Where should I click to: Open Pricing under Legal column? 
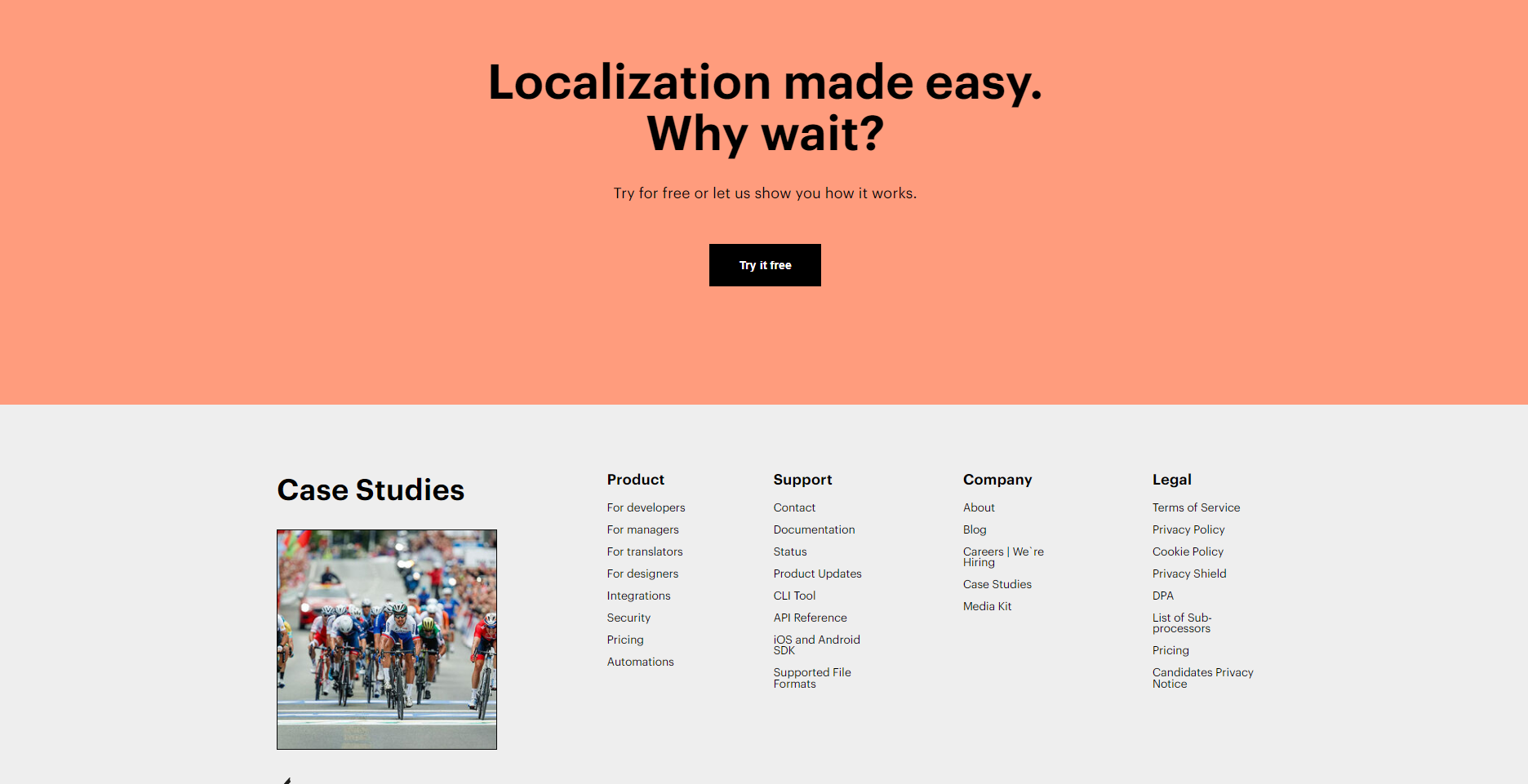[x=1170, y=650]
